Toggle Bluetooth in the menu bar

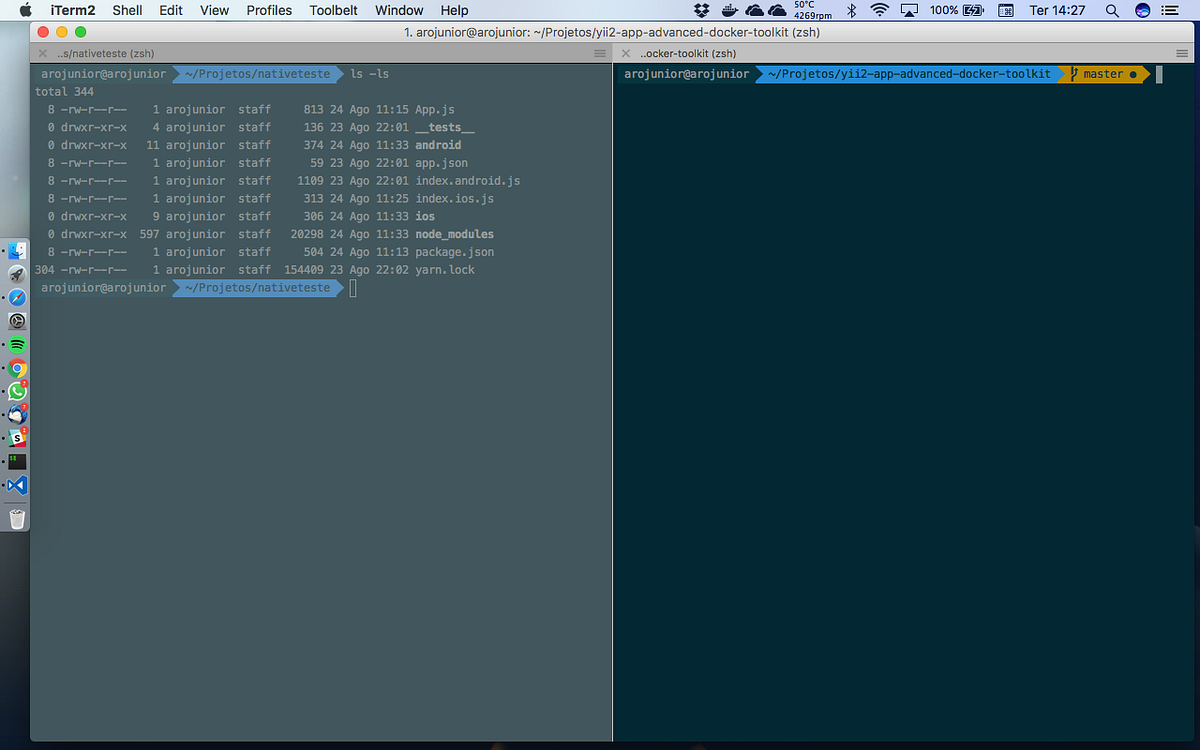pos(852,10)
